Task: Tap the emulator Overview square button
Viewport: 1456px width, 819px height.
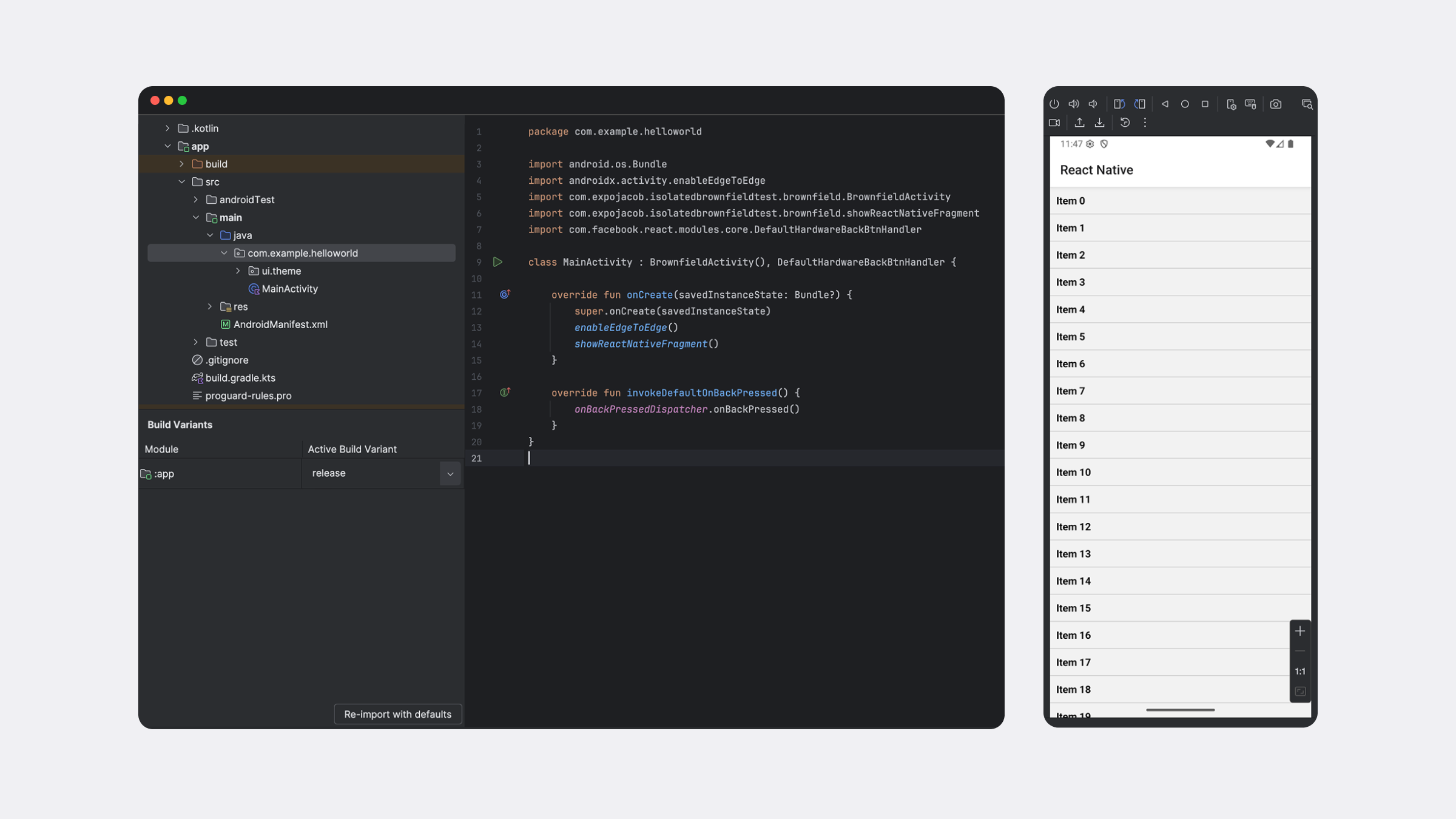Action: 1205,104
